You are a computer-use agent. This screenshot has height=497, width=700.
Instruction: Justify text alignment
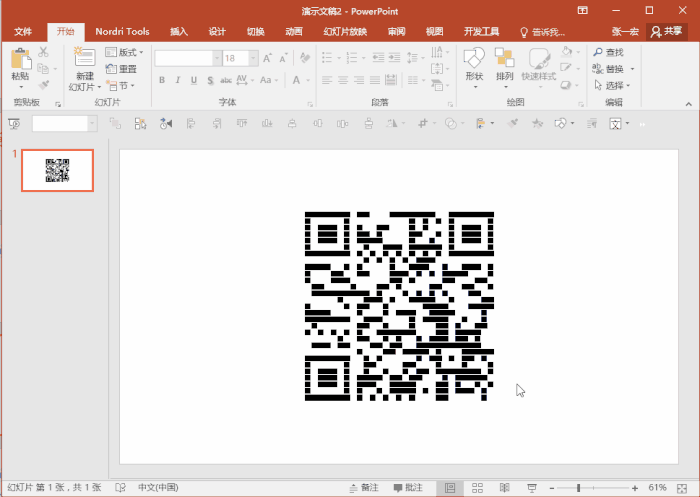click(375, 80)
